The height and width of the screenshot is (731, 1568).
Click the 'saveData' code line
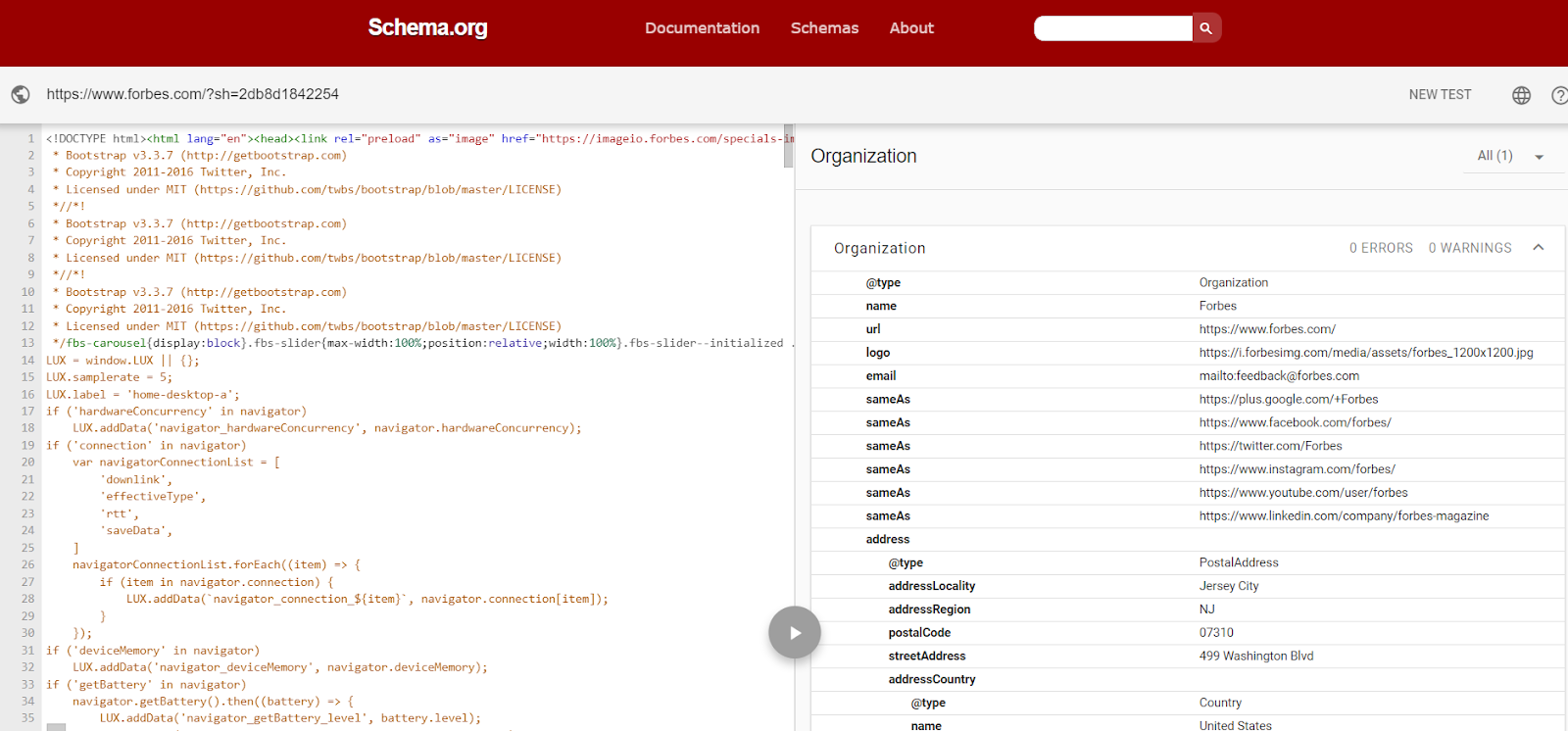135,531
